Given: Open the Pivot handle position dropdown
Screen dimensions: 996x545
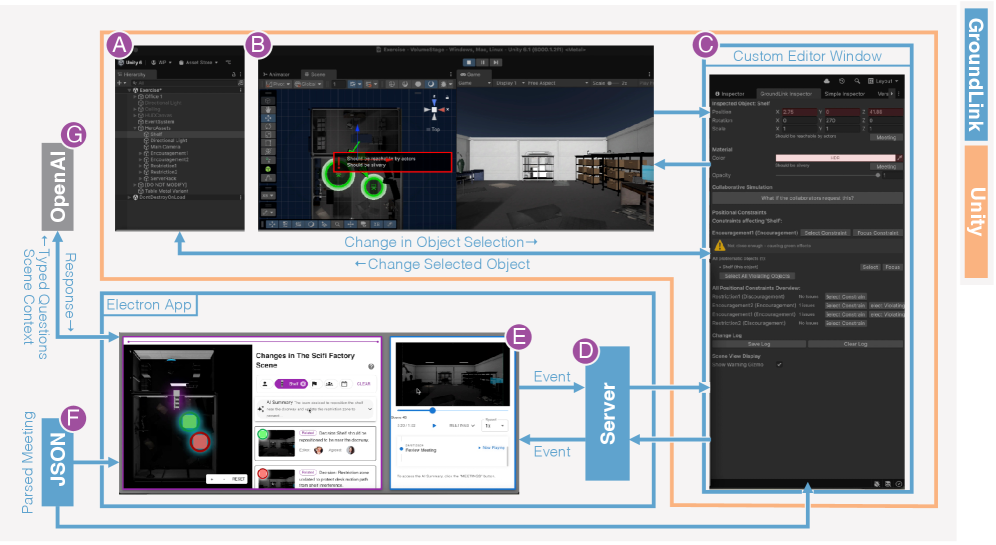Looking at the screenshot, I should coord(278,84).
